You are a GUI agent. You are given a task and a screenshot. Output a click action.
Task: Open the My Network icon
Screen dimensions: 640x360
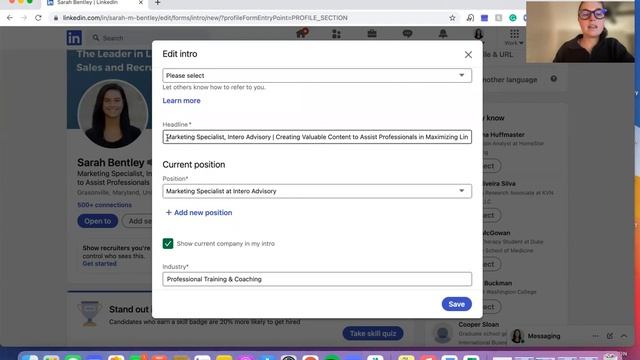[336, 34]
